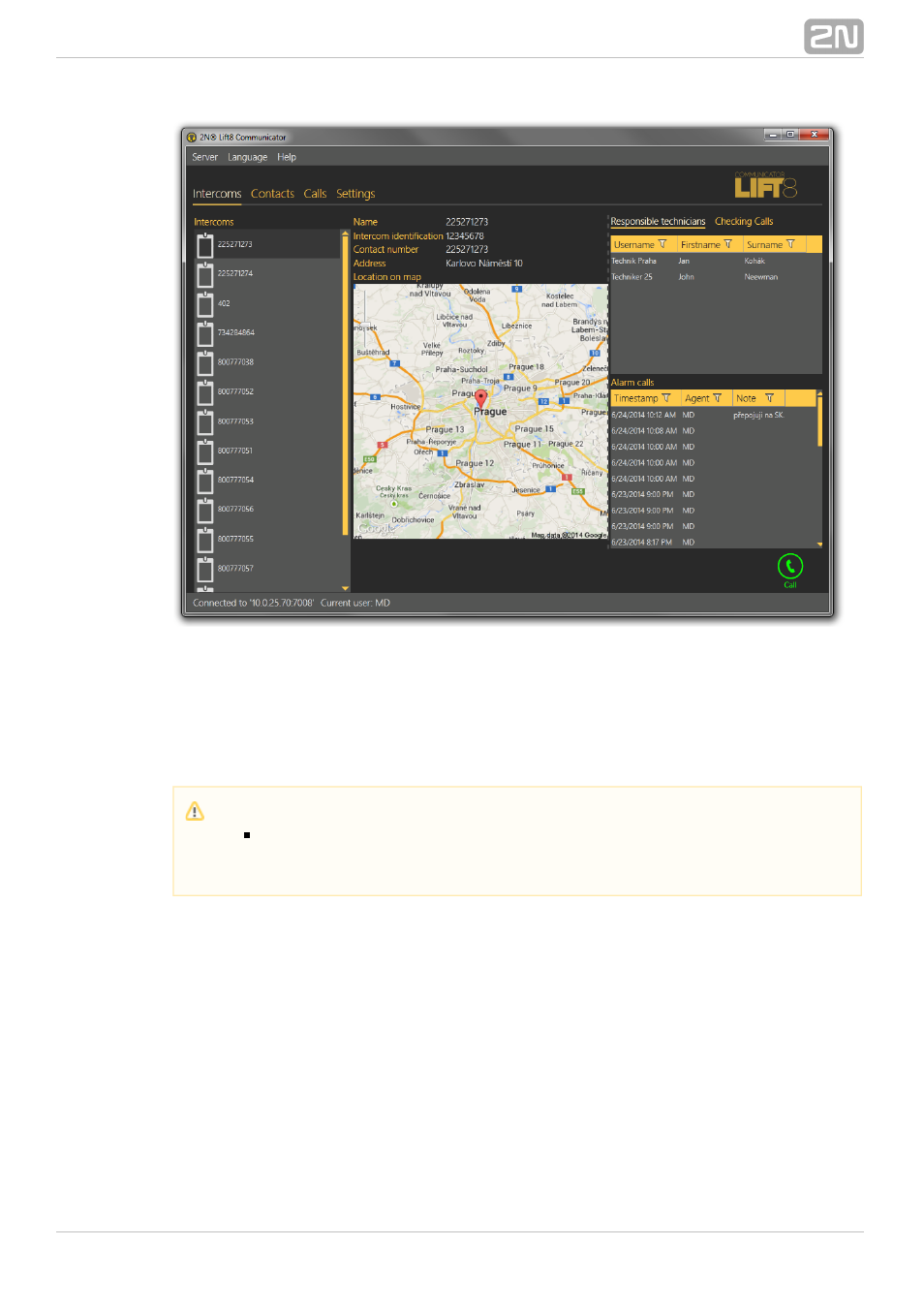Select alarm call 6/23/2014 8:17 PM
The width and height of the screenshot is (924, 1308).
click(713, 543)
